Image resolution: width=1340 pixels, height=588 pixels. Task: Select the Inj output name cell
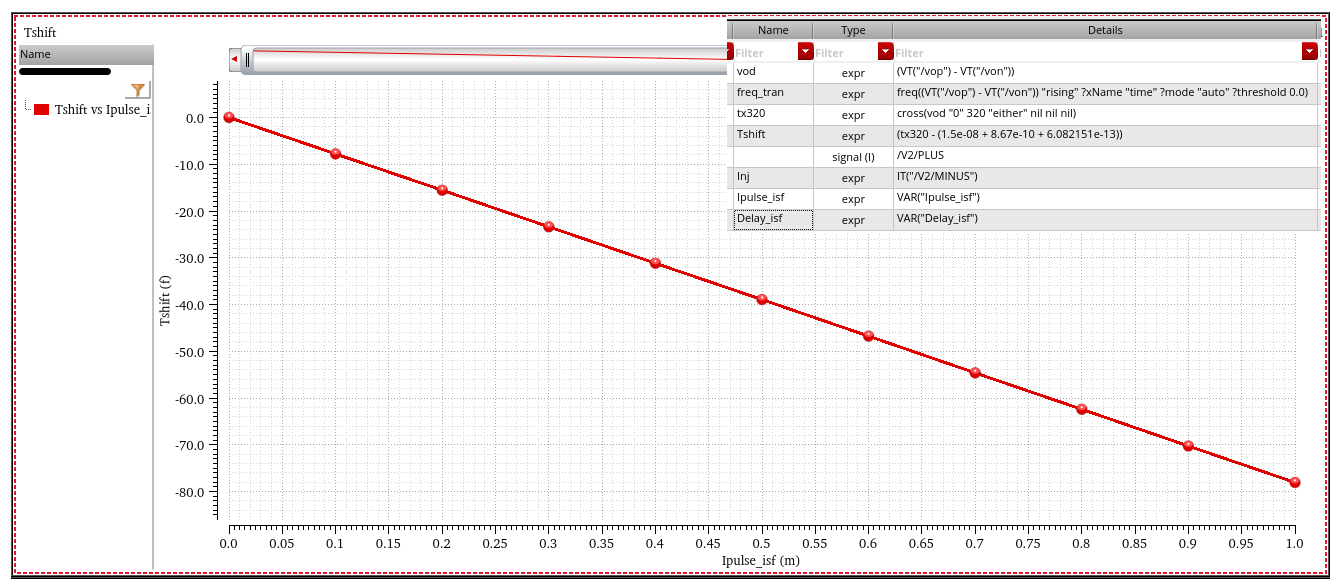click(x=773, y=177)
